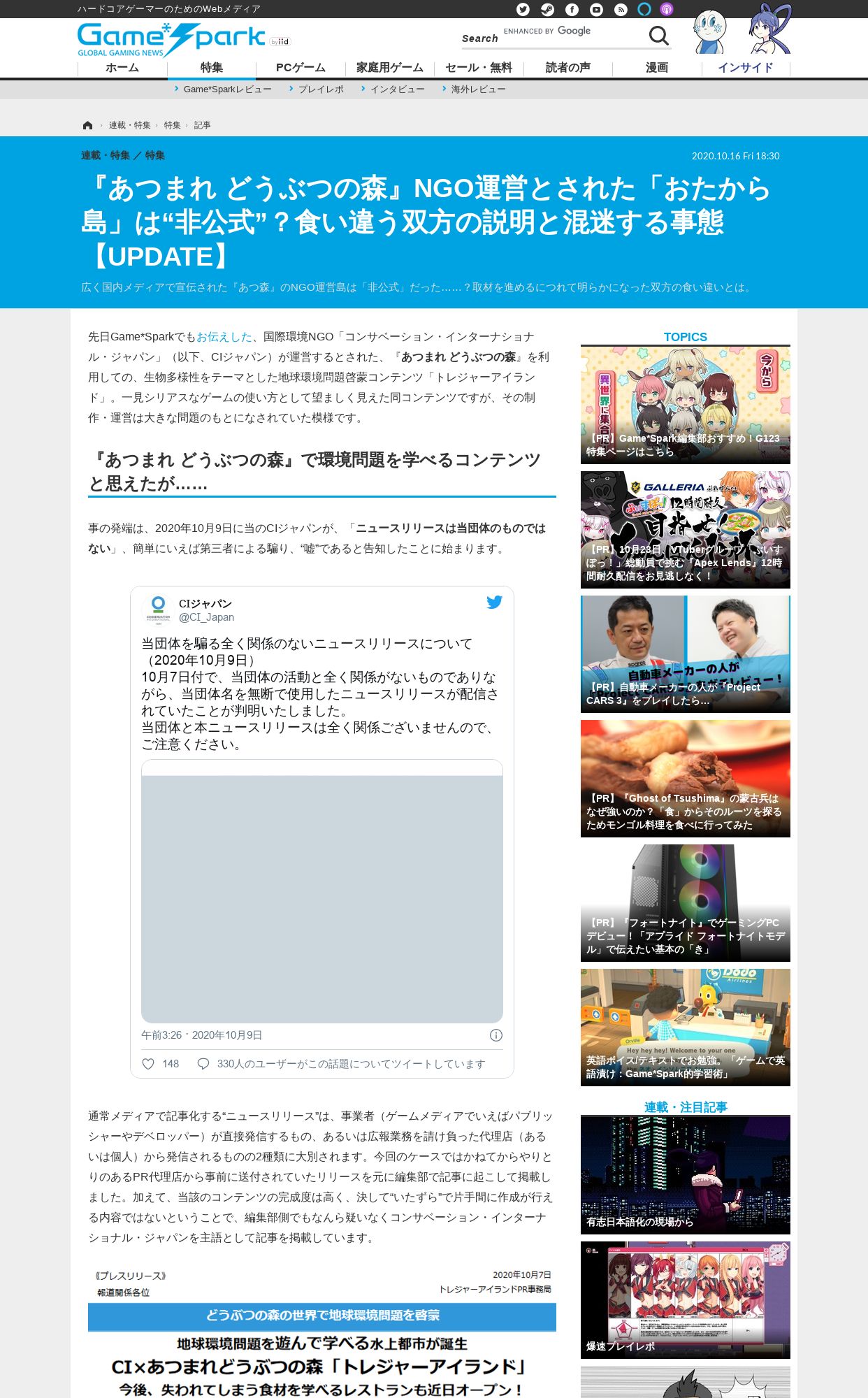868x1398 pixels.
Task: Open the 英語漬け Game*Spark的学習術 thumbnail
Action: 686,1028
